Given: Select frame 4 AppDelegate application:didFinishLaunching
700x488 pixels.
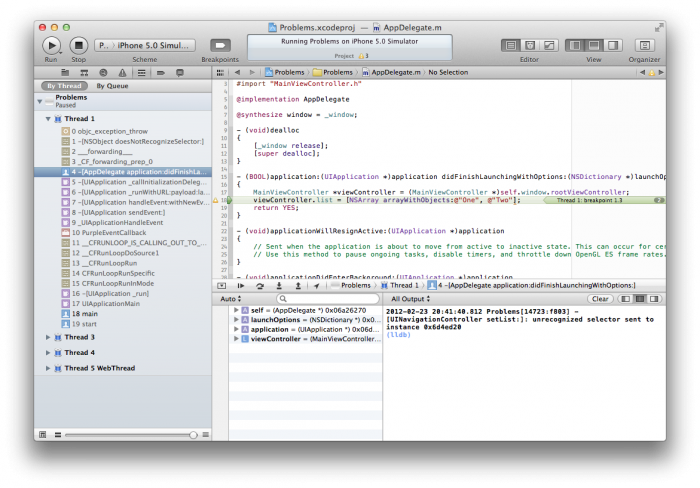Looking at the screenshot, I should tap(123, 172).
